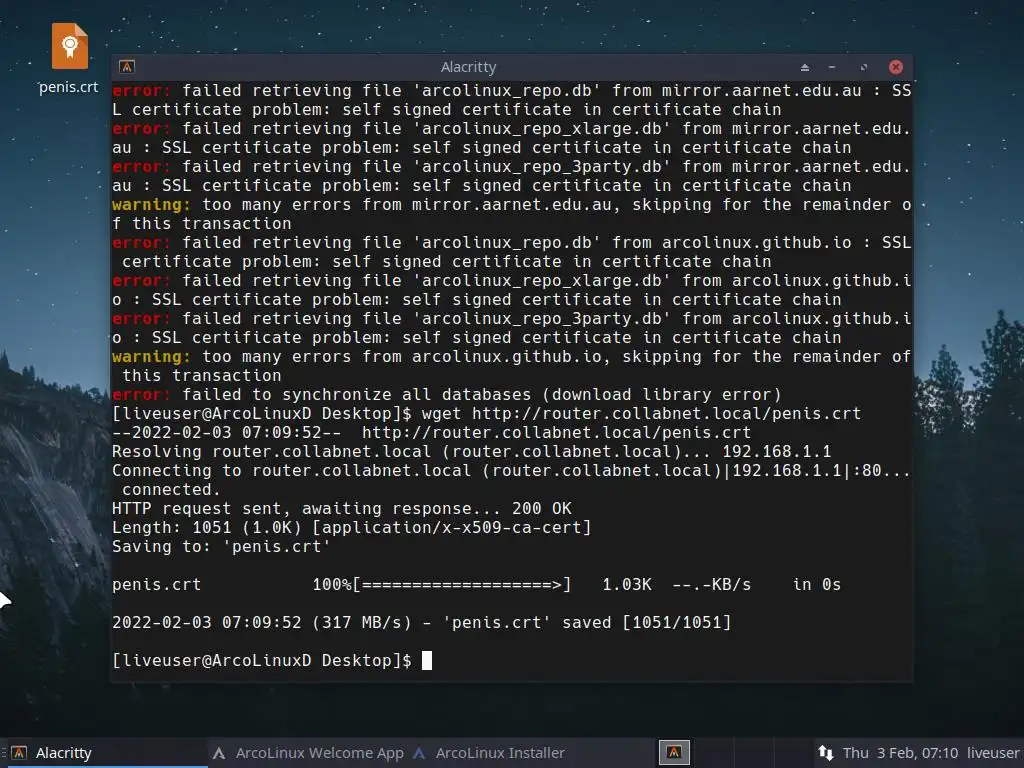
Task: Click the shade/roll-up arrow button in Alacritty title bar
Action: tap(805, 67)
